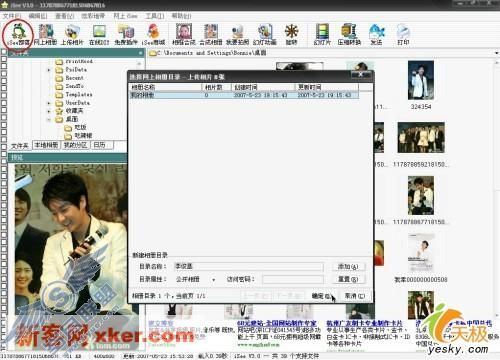Click the preview image in left panel
This screenshot has width=500, height=360.
71,238
